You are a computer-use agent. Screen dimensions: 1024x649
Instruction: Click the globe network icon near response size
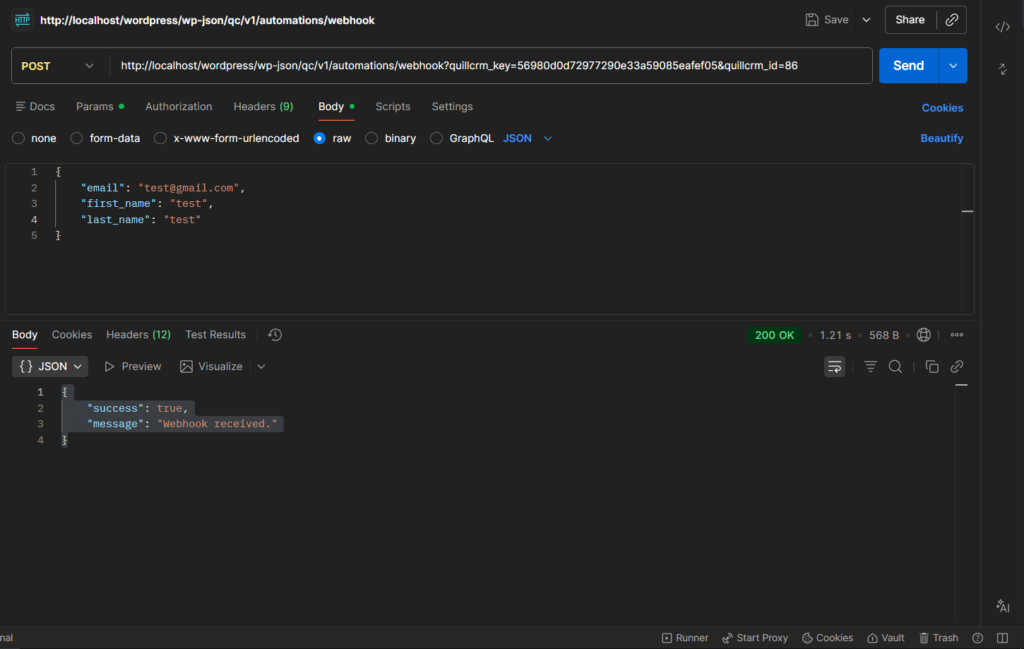924,335
